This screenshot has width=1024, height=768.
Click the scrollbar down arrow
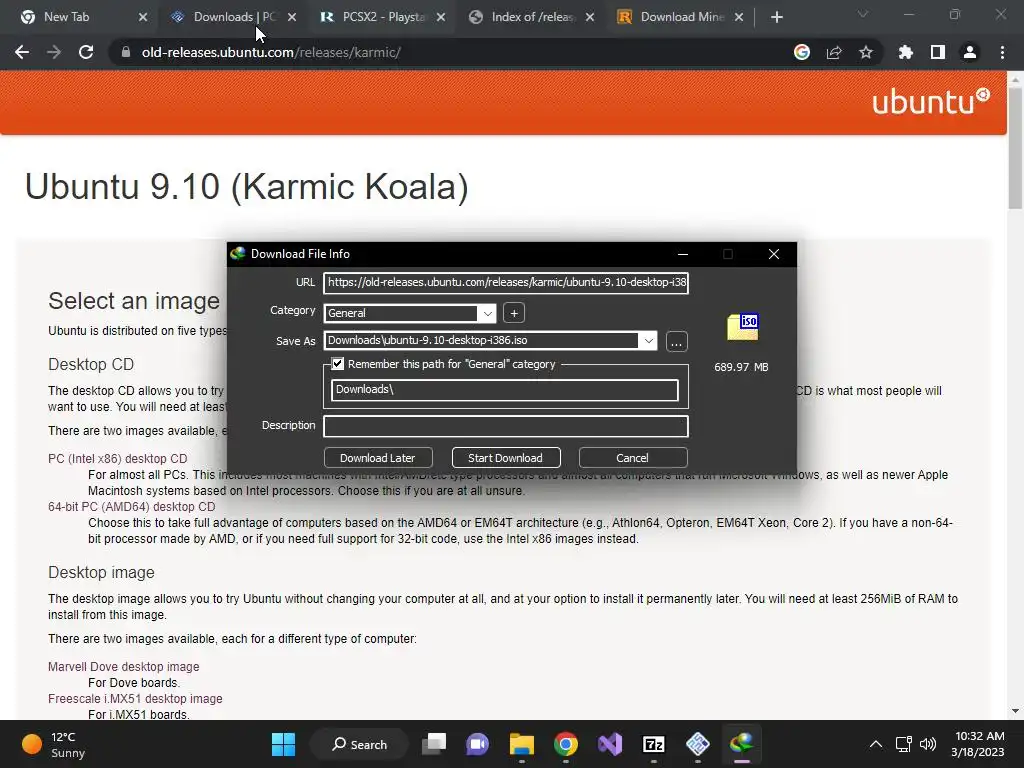1015,711
